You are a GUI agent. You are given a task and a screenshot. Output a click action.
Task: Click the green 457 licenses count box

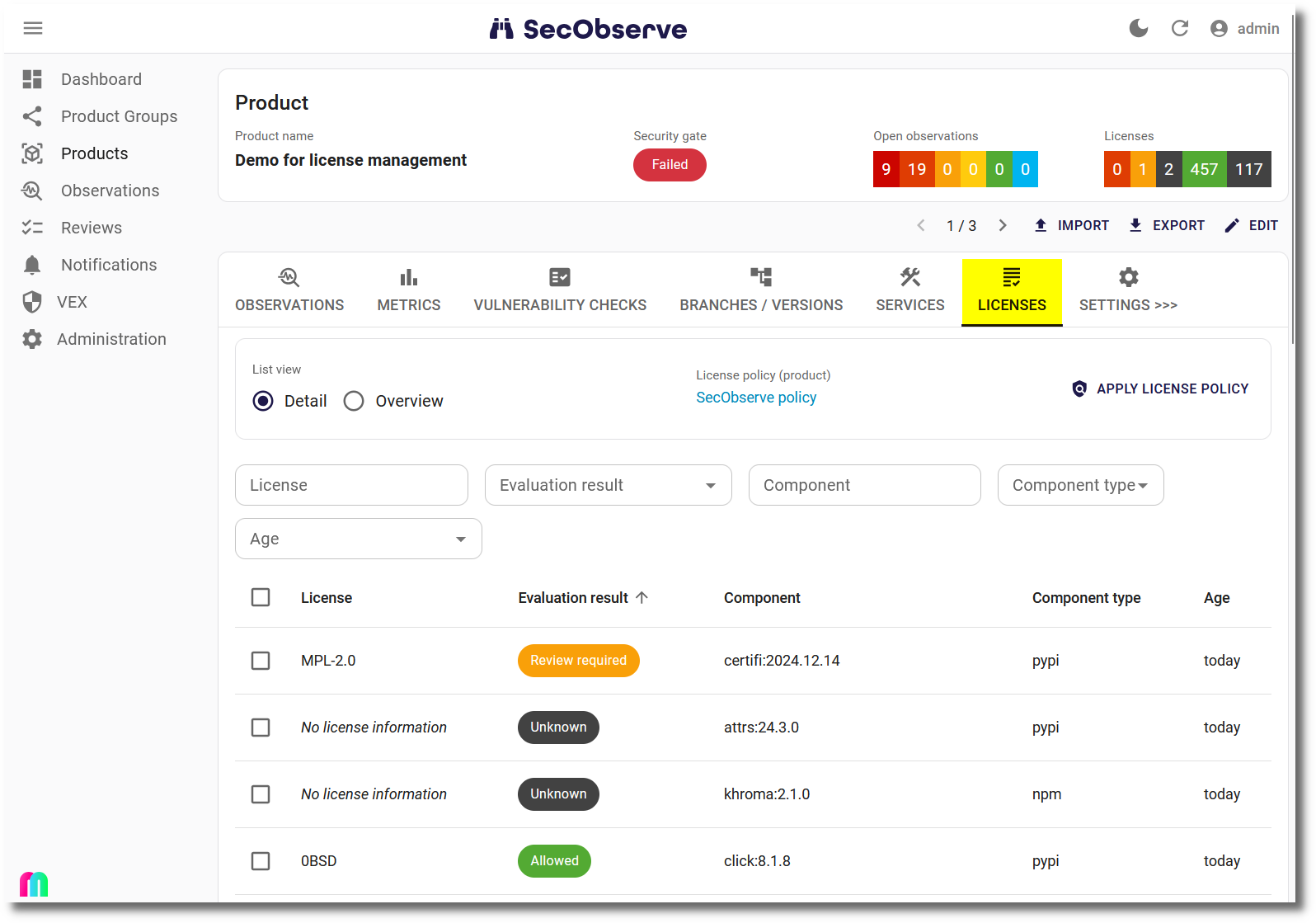pos(1204,169)
